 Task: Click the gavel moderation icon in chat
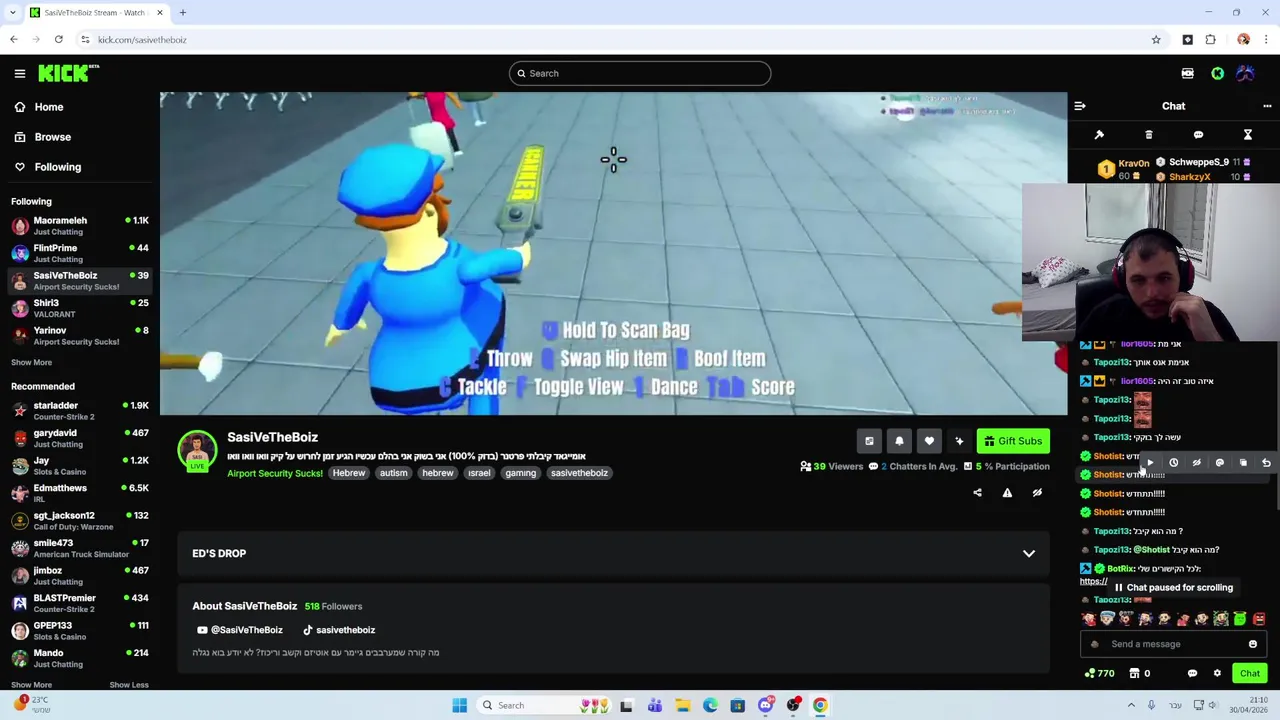[1099, 135]
